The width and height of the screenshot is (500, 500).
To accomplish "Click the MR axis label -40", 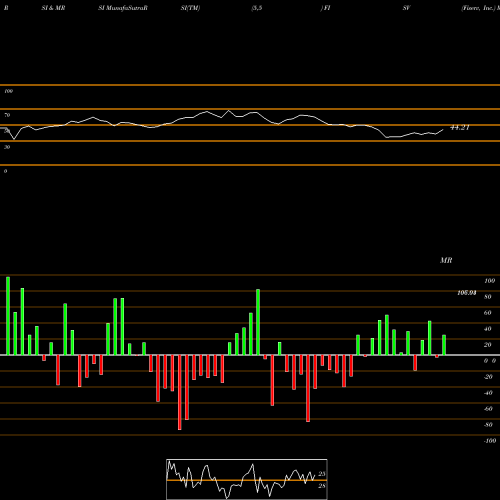I will (x=488, y=393).
